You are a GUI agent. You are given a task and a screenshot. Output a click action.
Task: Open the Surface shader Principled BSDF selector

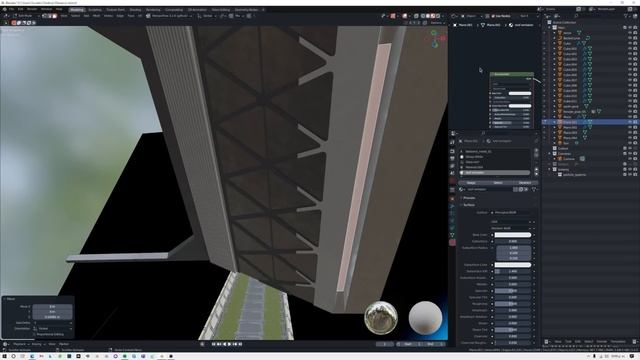point(513,213)
